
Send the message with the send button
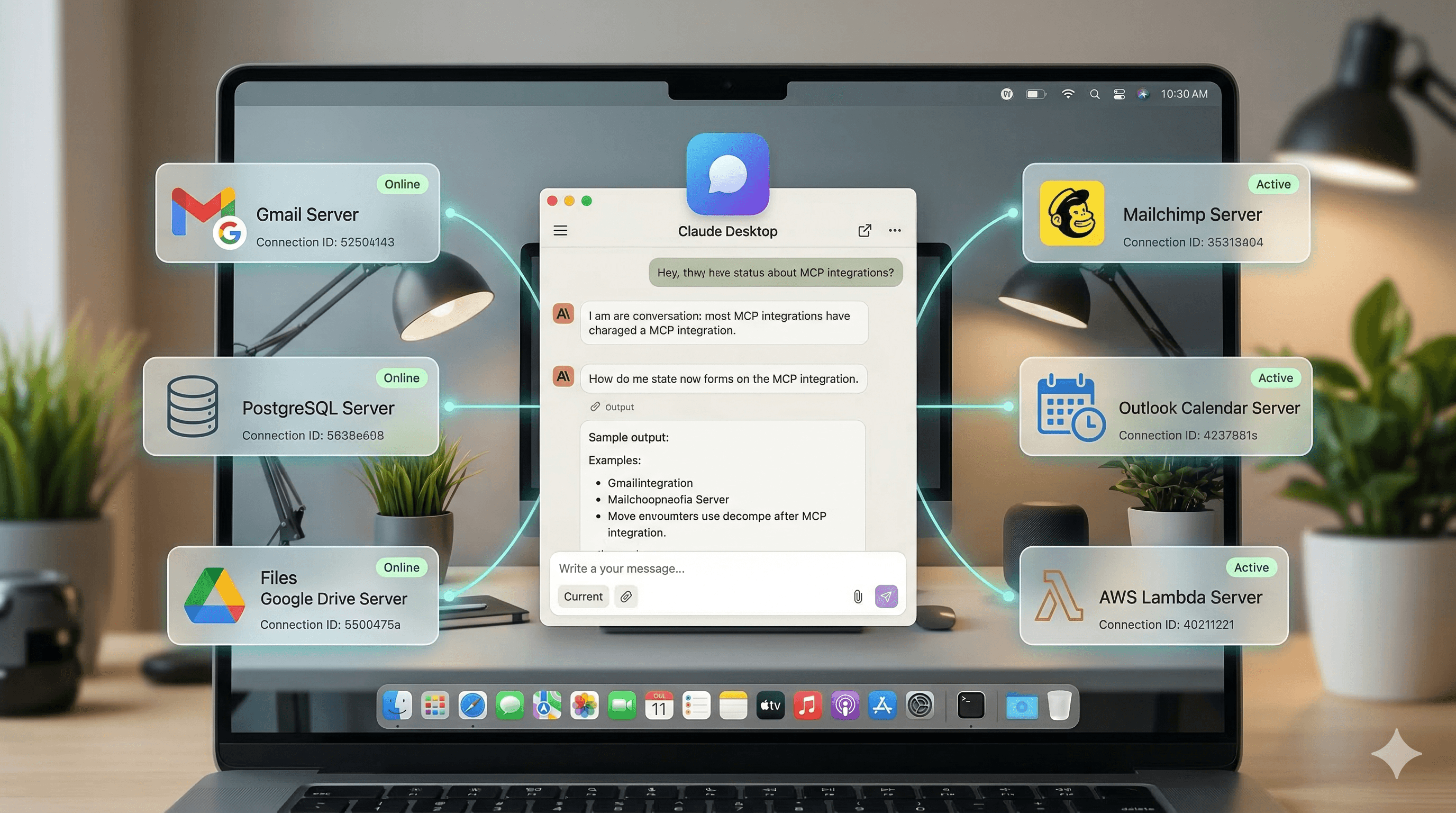(x=886, y=597)
